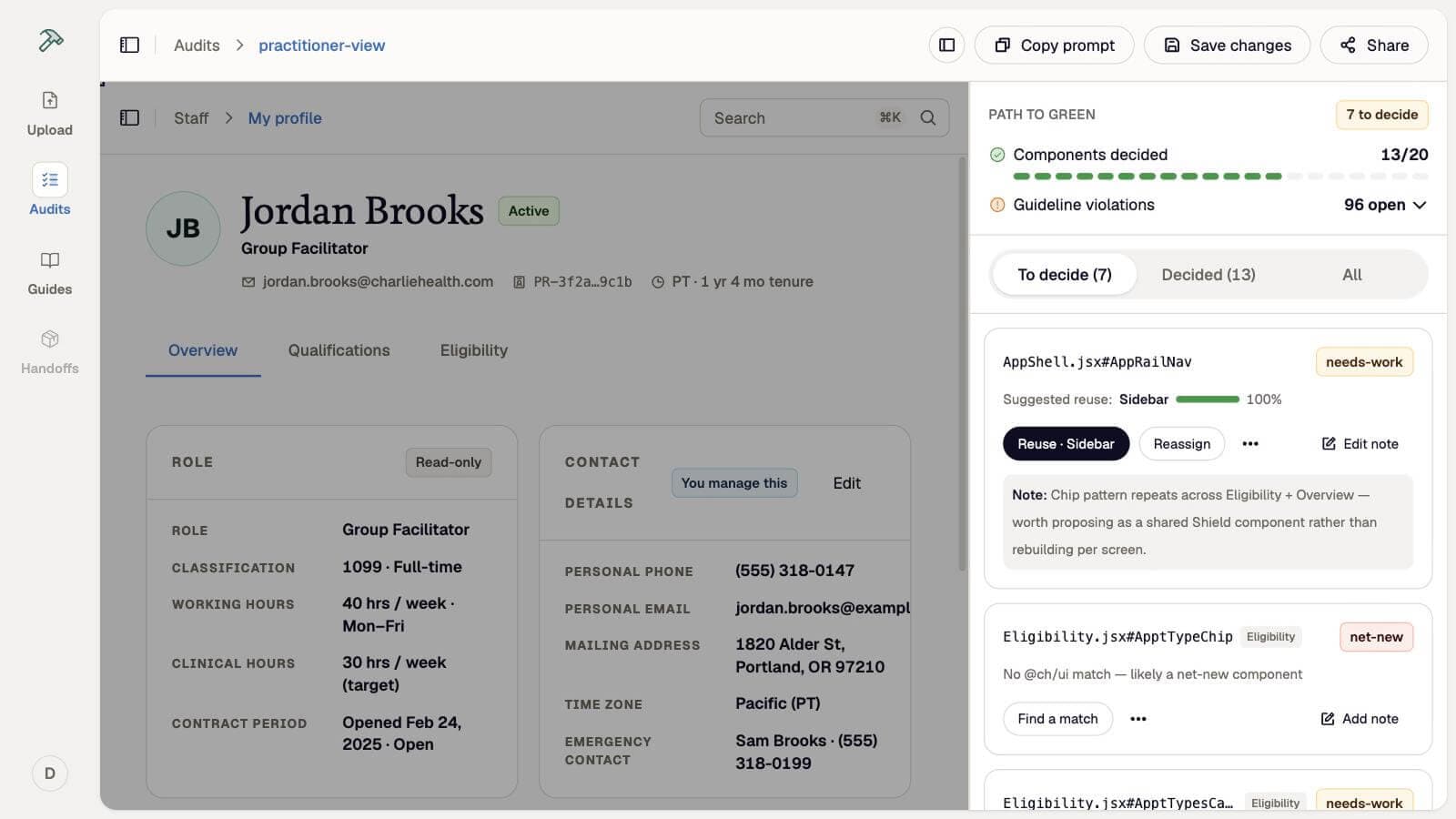
Task: Click the hammer app logo
Action: point(50,41)
